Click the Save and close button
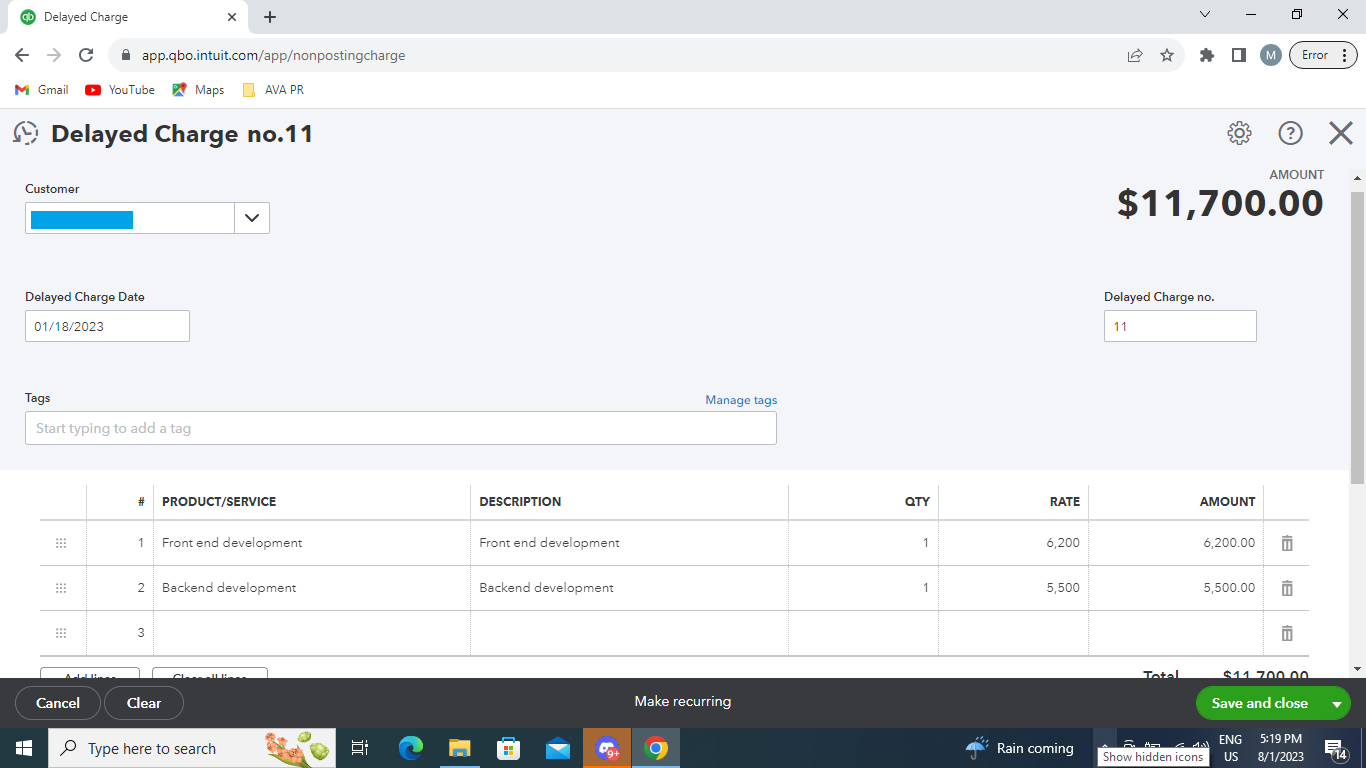The image size is (1366, 768). point(1259,703)
